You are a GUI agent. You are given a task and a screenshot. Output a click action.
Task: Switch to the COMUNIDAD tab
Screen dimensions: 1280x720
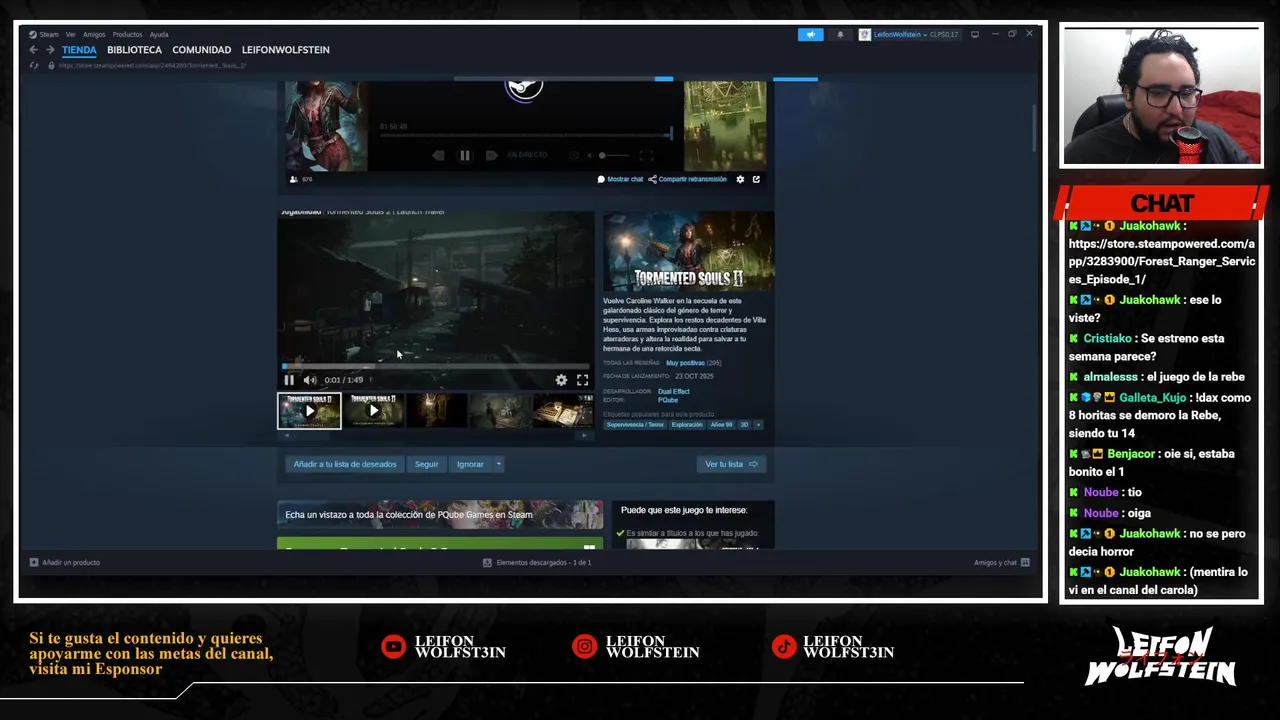(x=201, y=50)
